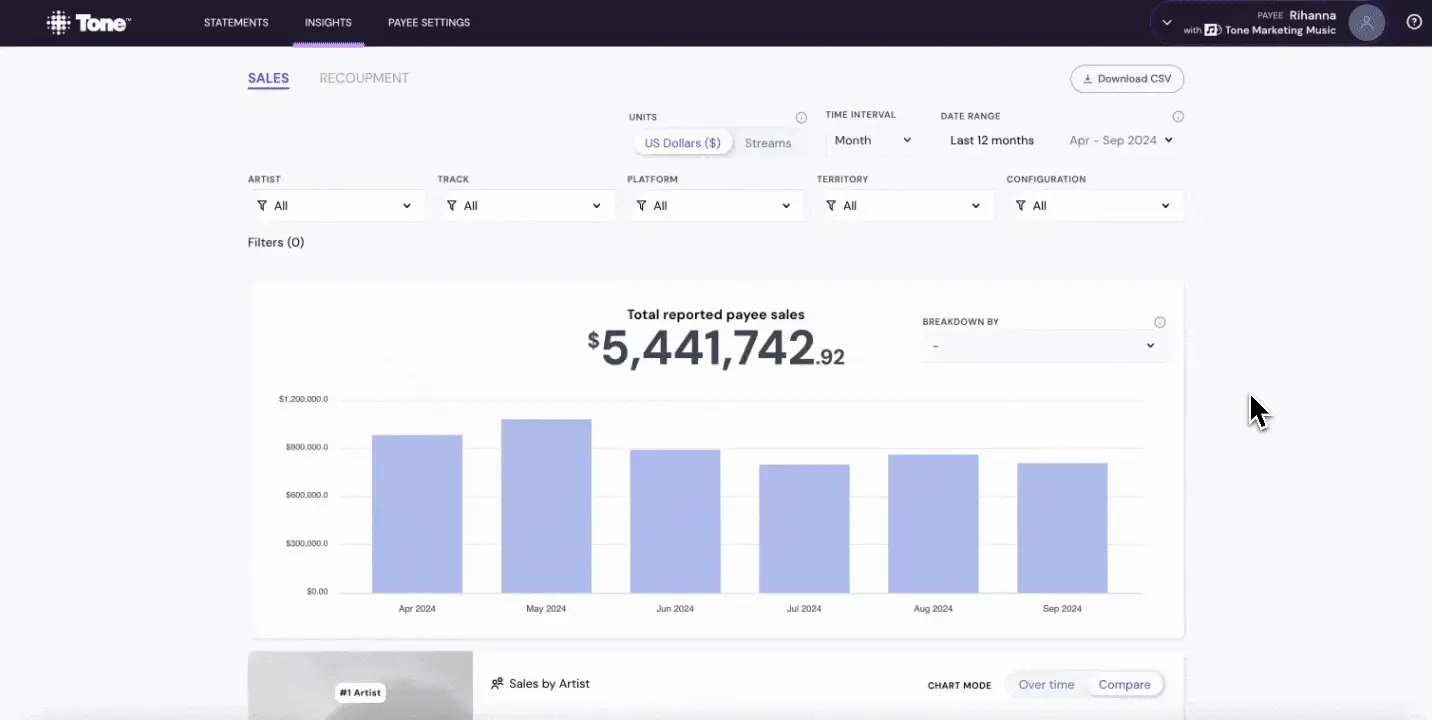The image size is (1432, 720).
Task: Click the Artist filter funnel icon
Action: 262,205
